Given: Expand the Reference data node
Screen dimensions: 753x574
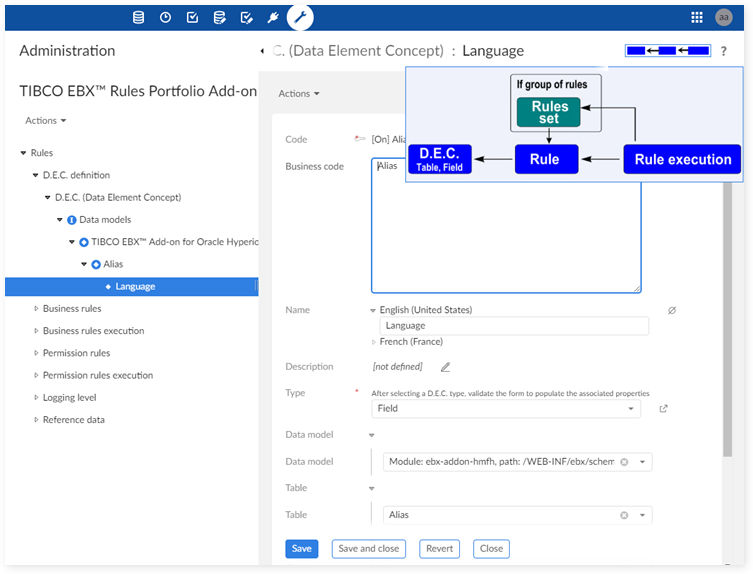Looking at the screenshot, I should click(x=36, y=420).
